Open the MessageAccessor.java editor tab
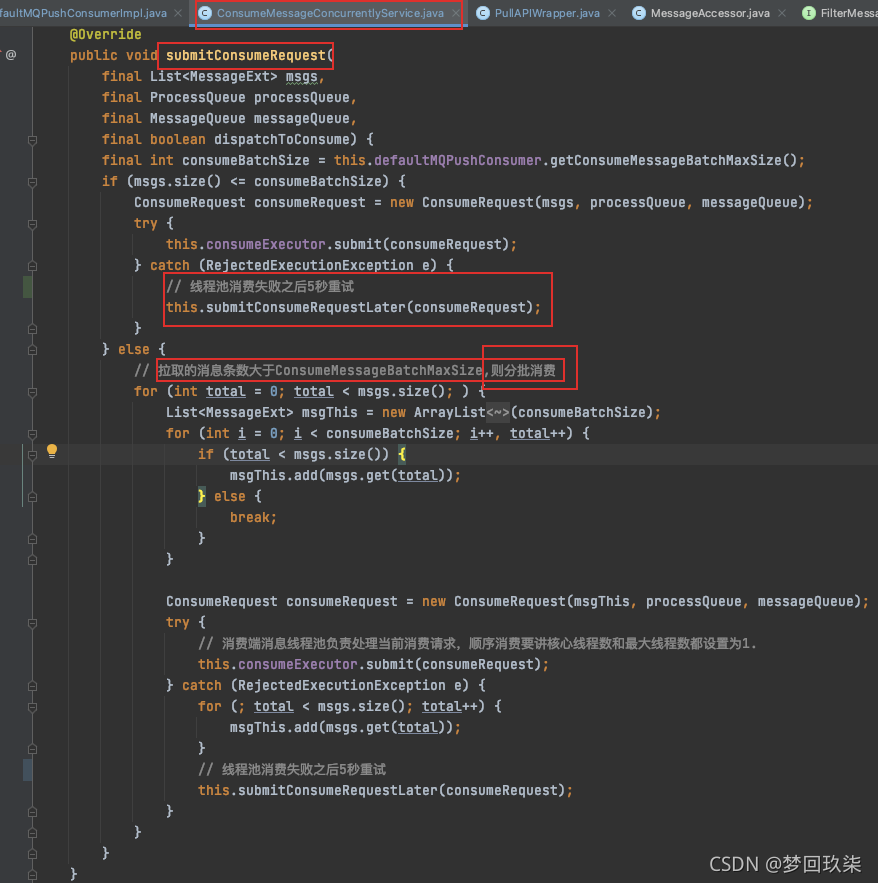This screenshot has width=878, height=883. click(x=710, y=13)
